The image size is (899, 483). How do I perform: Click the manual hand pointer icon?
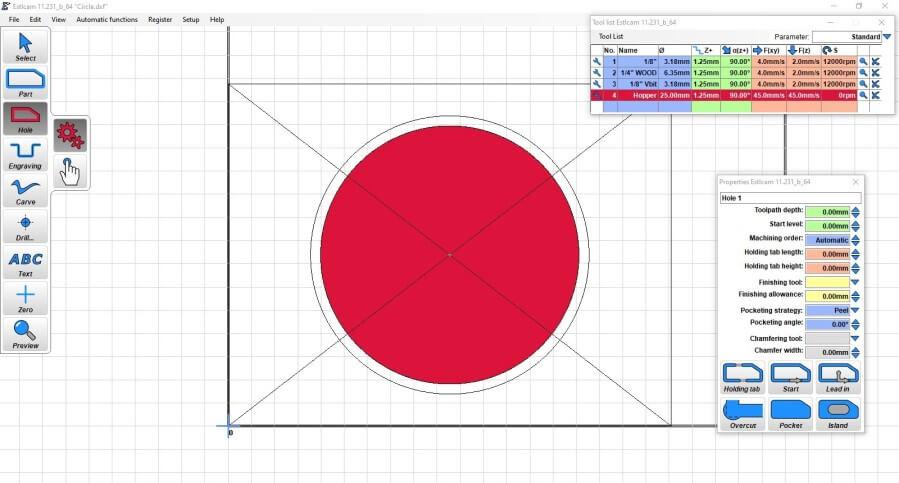tap(69, 171)
